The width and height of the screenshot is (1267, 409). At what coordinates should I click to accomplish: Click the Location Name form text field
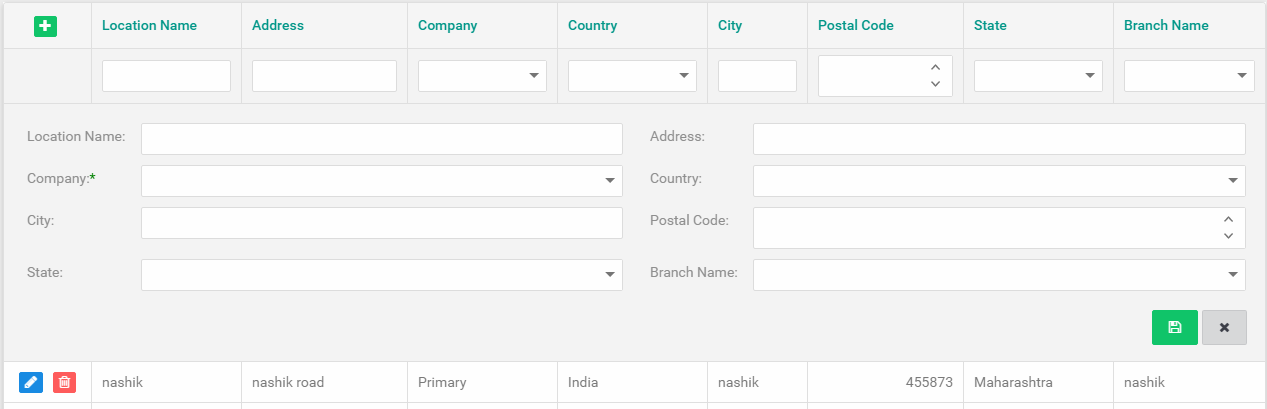(x=381, y=139)
